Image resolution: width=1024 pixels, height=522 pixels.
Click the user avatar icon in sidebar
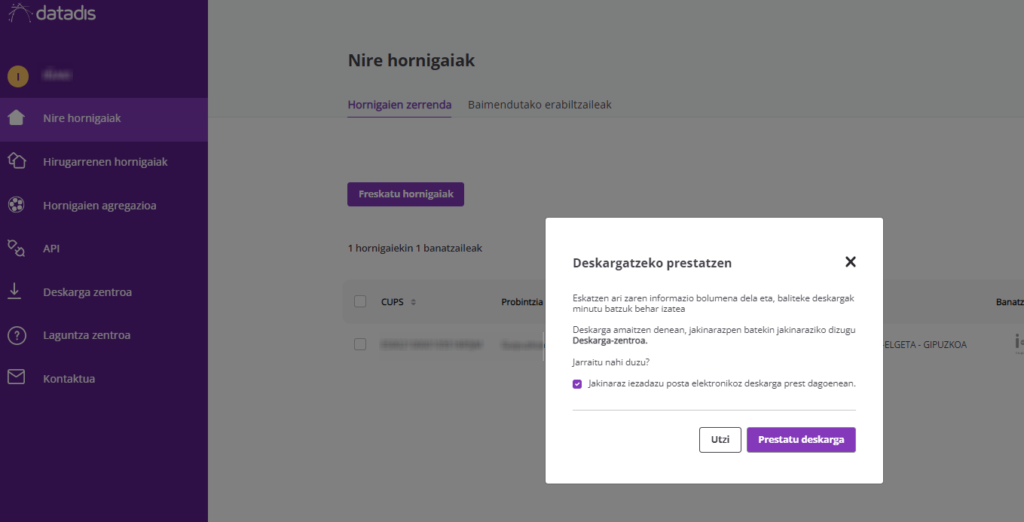[x=17, y=76]
